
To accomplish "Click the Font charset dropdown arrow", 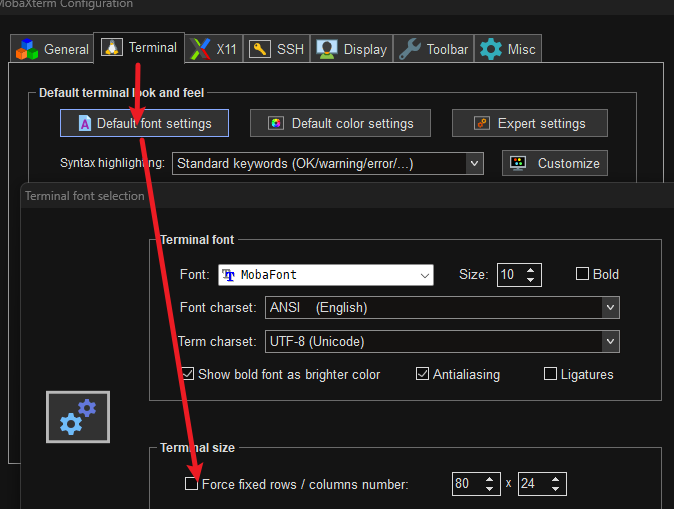I will coord(610,307).
